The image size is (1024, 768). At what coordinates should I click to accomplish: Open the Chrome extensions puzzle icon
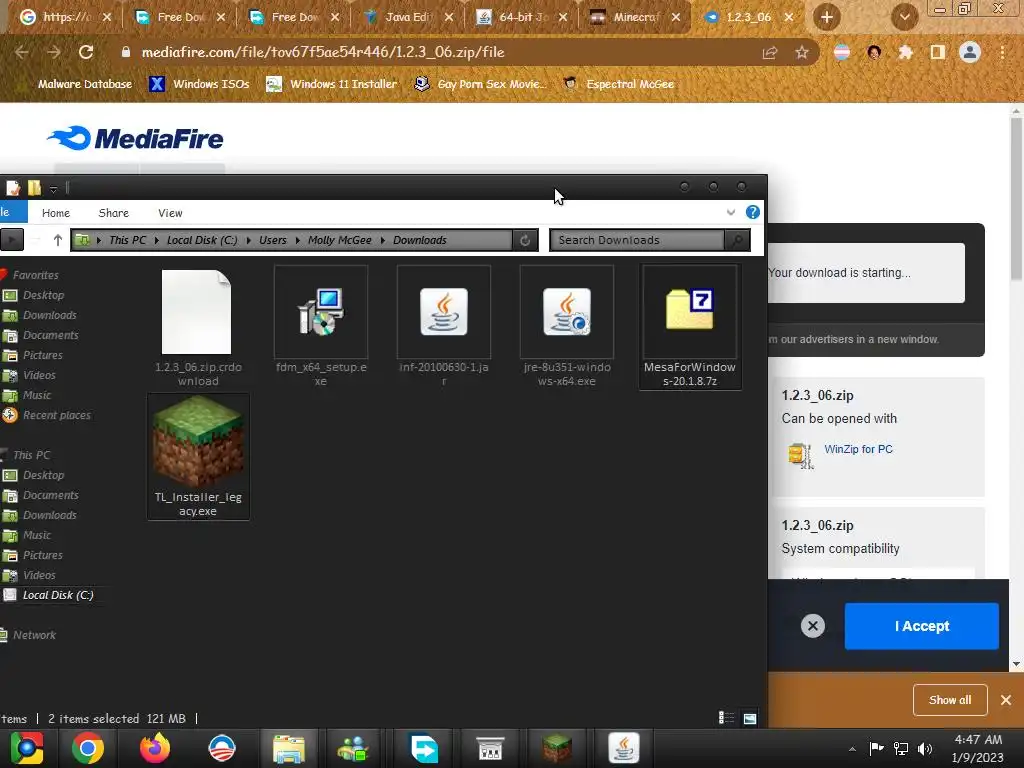click(x=906, y=52)
